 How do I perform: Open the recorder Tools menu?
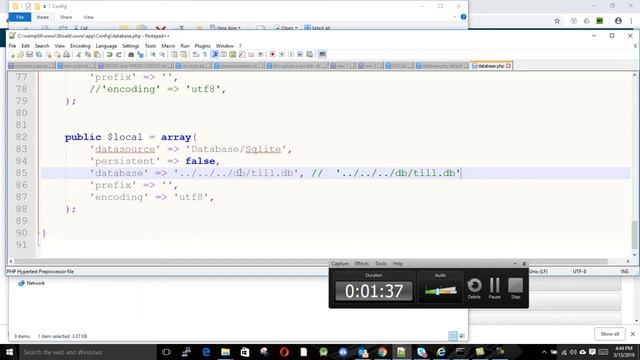380,264
